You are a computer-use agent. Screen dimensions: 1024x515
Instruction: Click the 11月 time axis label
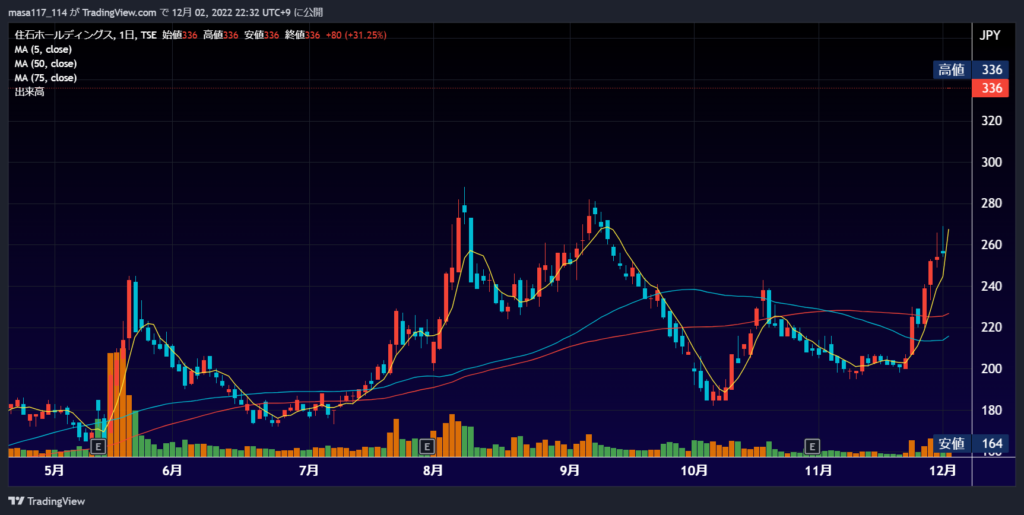click(818, 470)
